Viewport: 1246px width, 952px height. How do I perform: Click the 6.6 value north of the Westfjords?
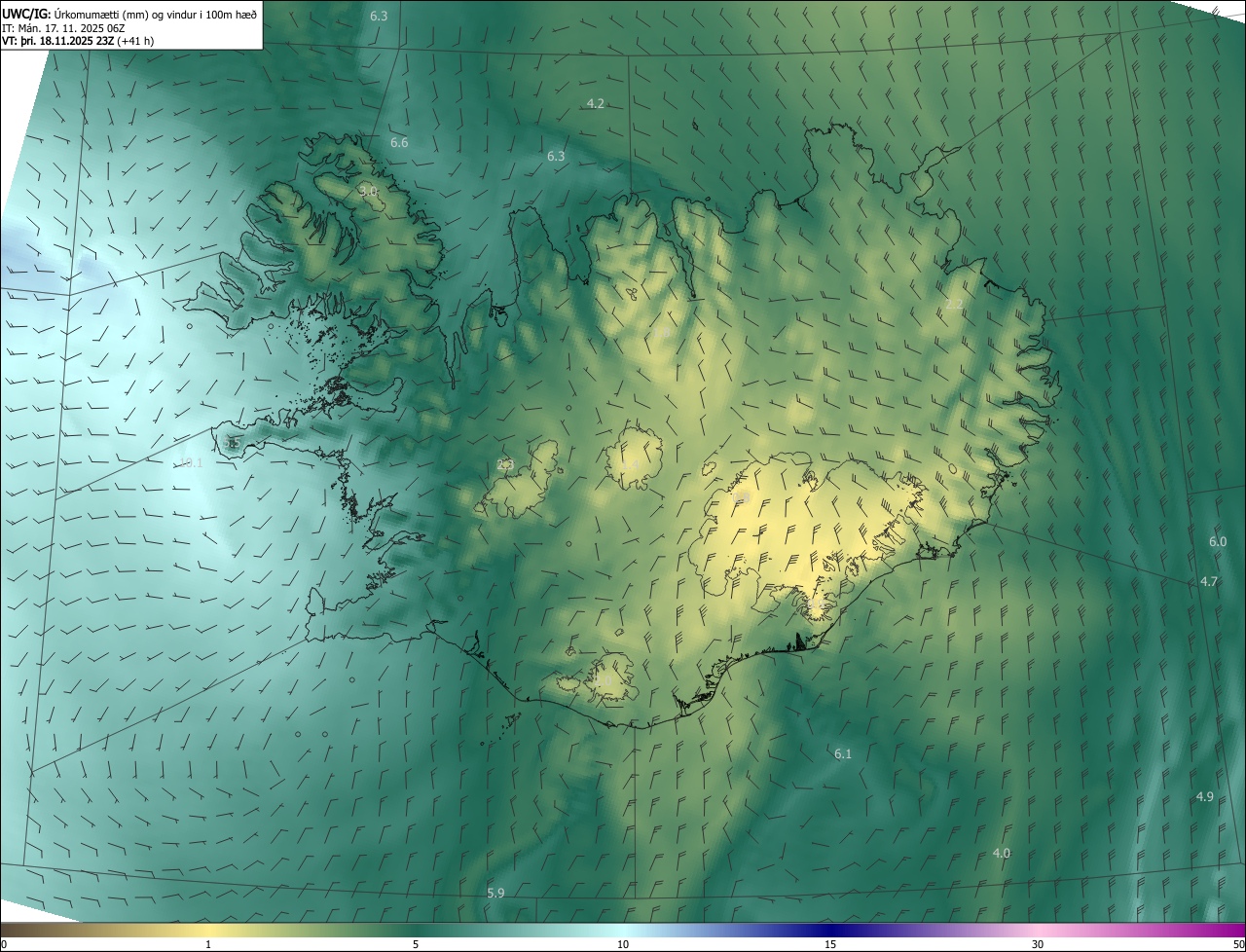tap(399, 143)
